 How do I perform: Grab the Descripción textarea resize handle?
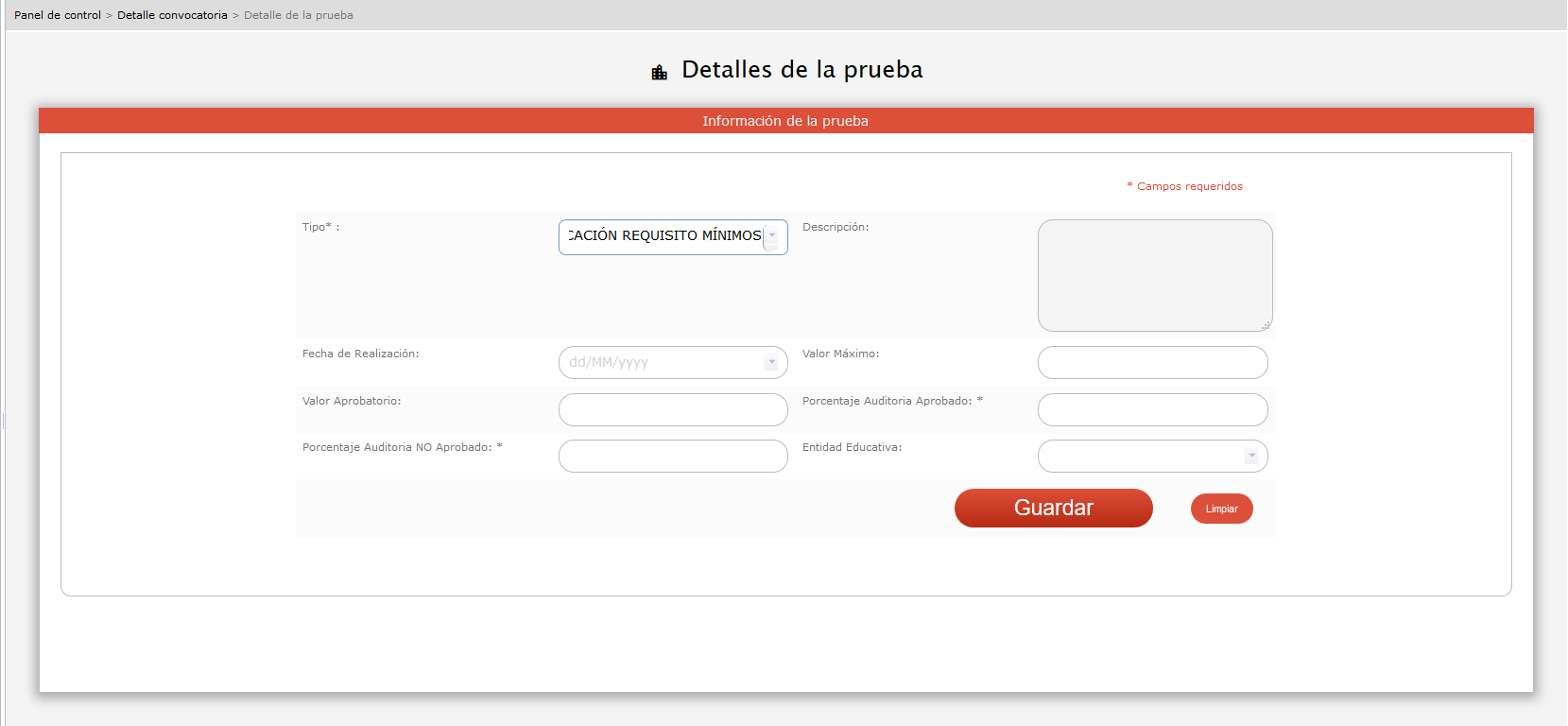(1265, 325)
